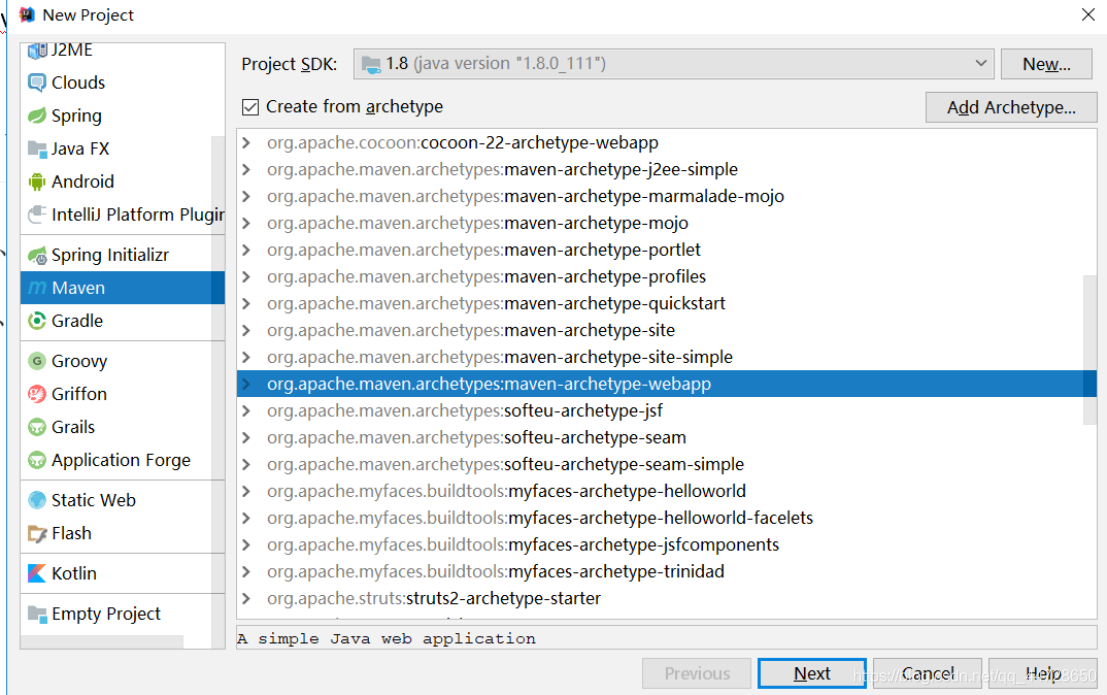Viewport: 1107px width, 695px height.
Task: Click the Static Web globe icon
Action: [37, 500]
